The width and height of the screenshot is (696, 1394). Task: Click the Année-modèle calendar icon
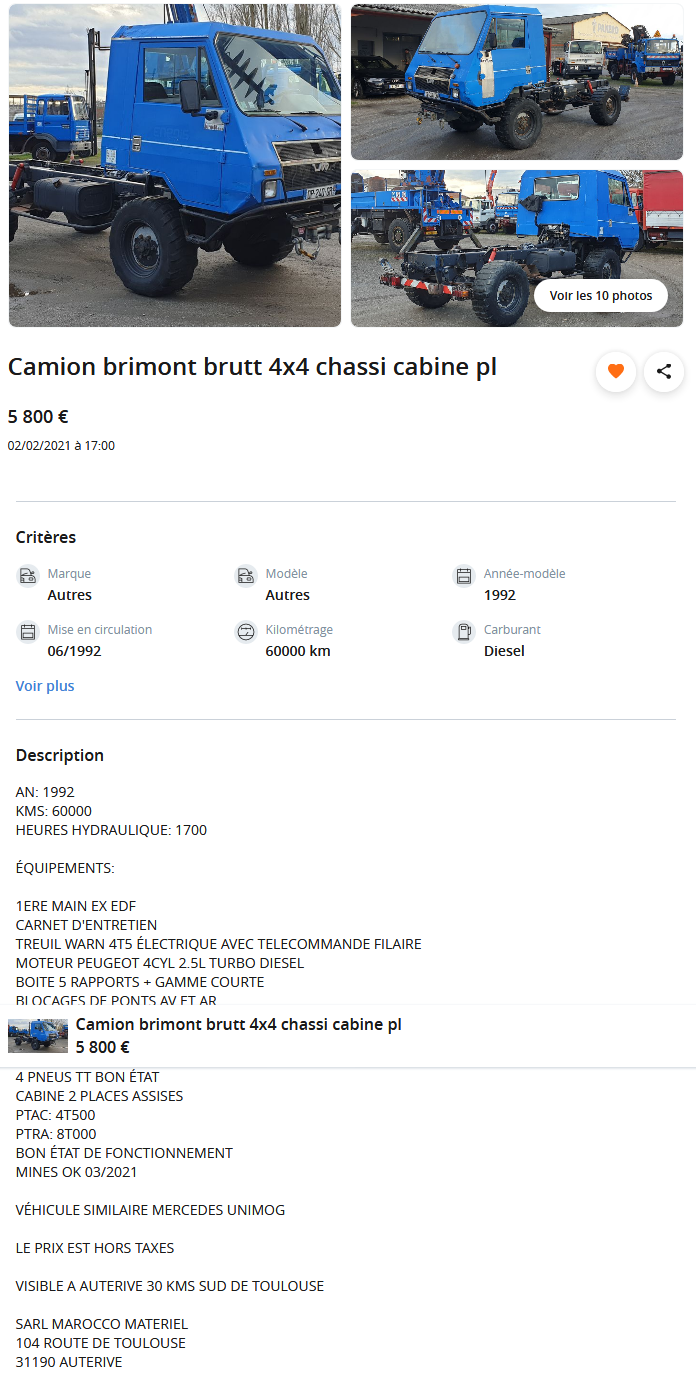click(464, 576)
